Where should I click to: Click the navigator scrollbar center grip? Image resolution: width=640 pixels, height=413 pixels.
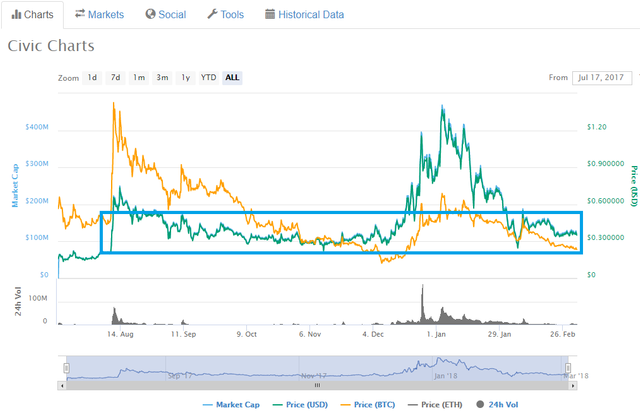pos(317,385)
